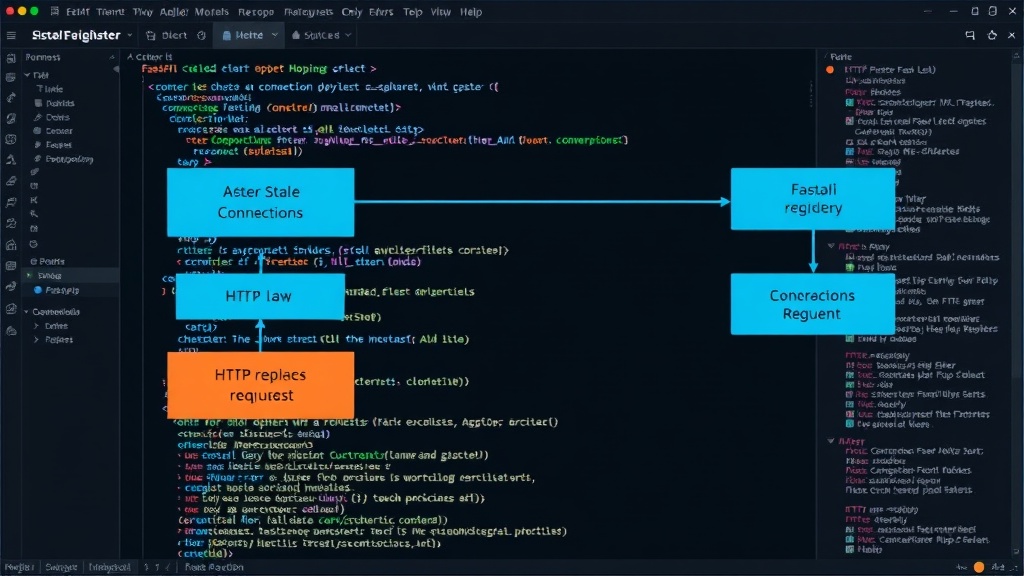Open the hamburger menu beside SistalFeighster
Viewport: 1024px width, 576px height.
11,35
